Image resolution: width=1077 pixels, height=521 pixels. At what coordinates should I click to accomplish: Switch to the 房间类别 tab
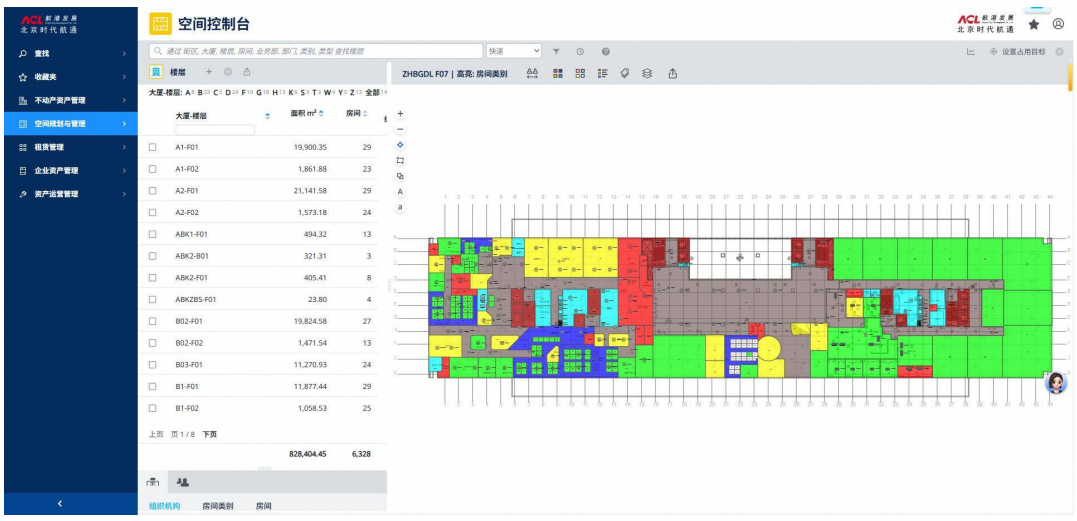(218, 506)
